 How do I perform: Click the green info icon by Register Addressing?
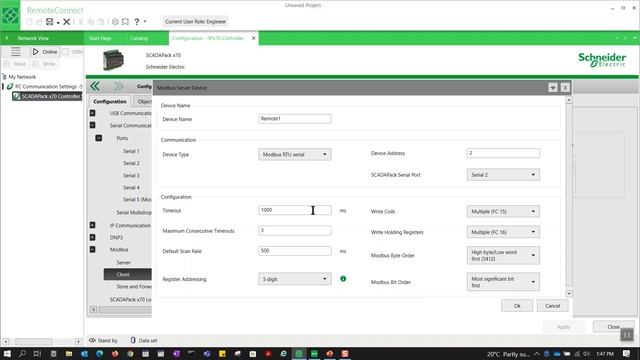pyautogui.click(x=343, y=279)
